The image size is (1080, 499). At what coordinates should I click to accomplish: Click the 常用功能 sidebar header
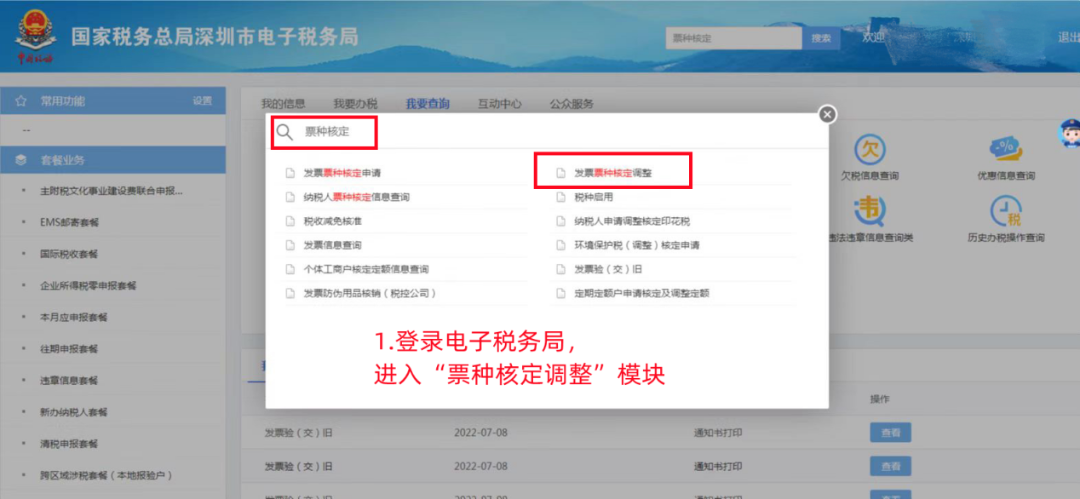point(113,101)
